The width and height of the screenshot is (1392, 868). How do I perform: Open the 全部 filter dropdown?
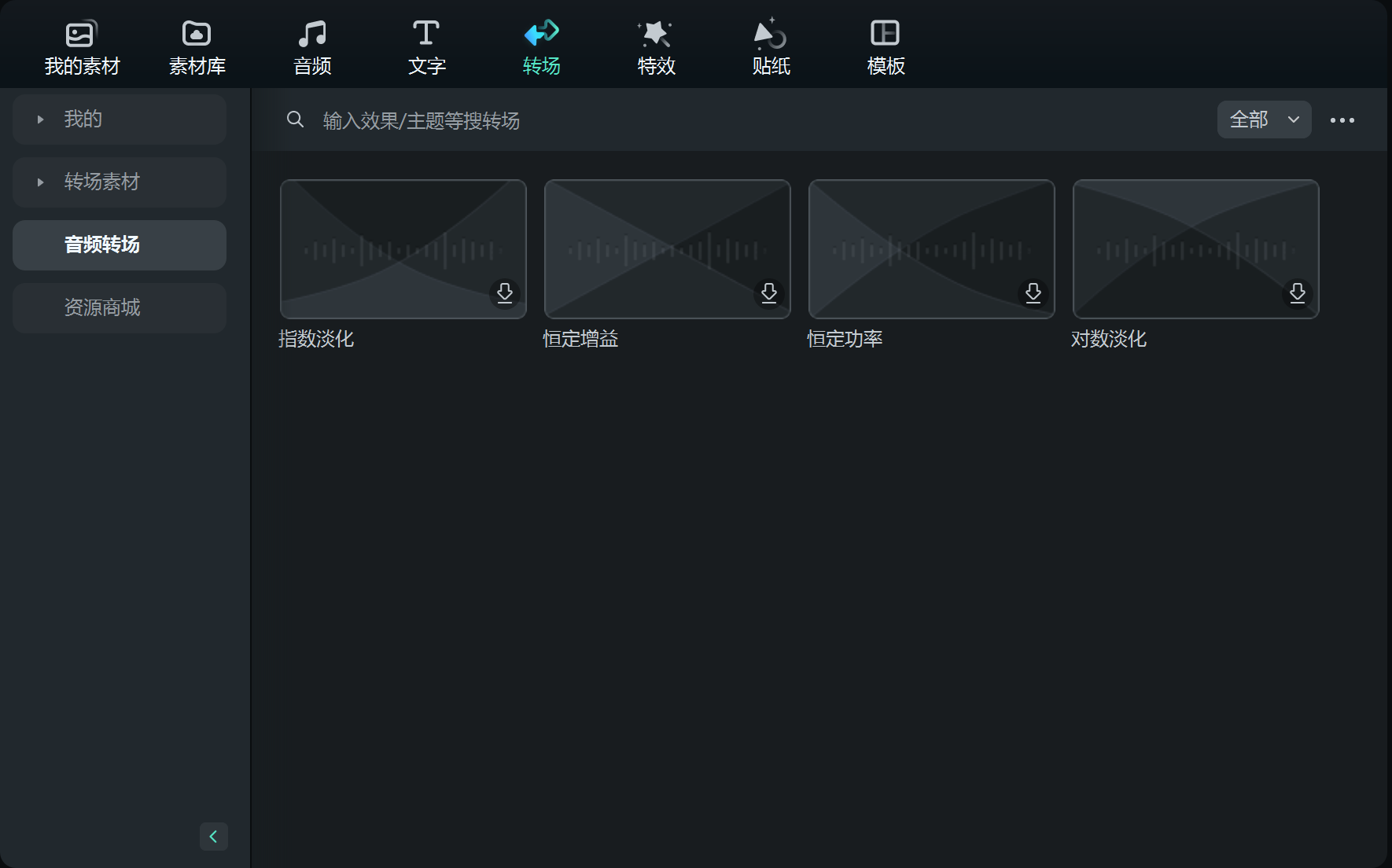click(x=1265, y=120)
